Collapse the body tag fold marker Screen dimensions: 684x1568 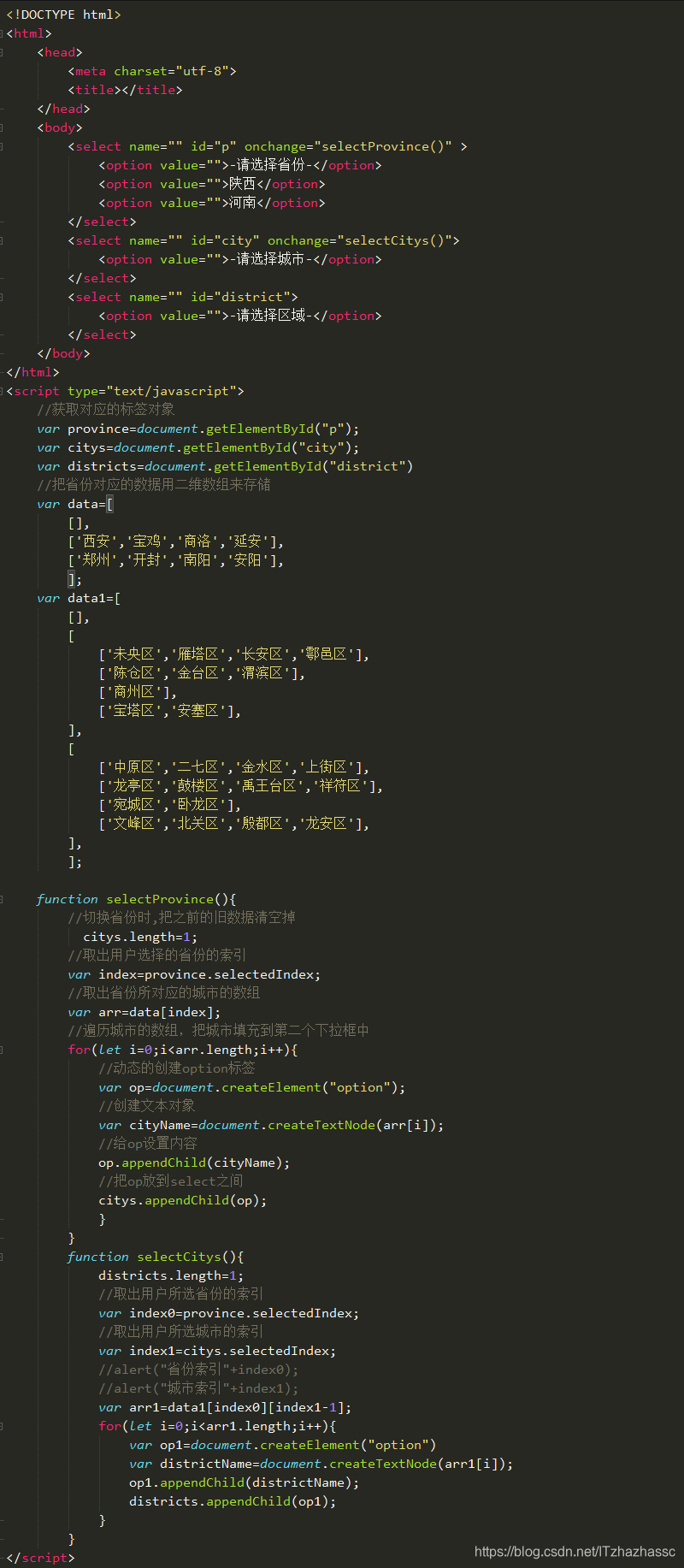point(3,127)
